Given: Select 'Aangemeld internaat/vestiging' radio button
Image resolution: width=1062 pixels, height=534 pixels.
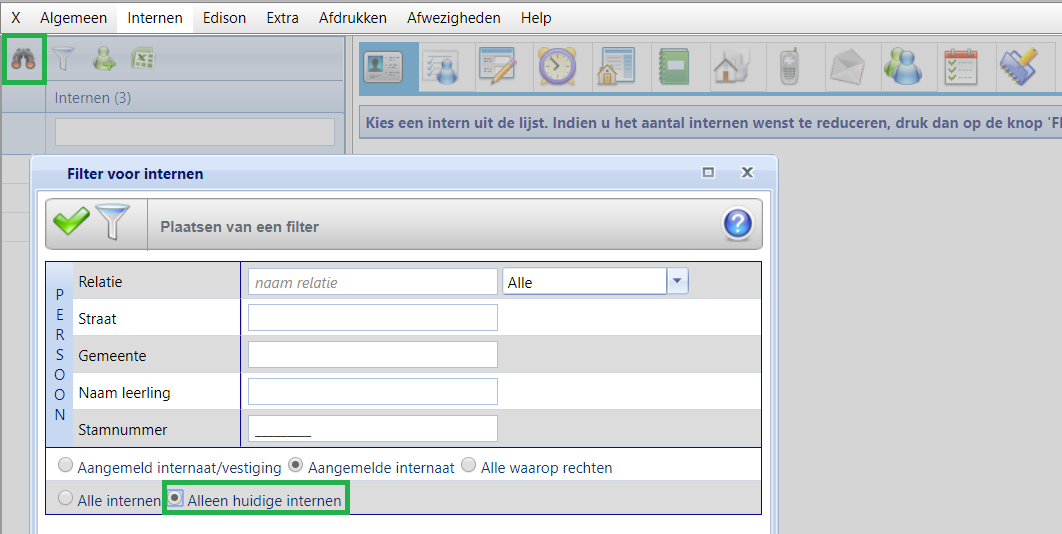Looking at the screenshot, I should point(66,466).
